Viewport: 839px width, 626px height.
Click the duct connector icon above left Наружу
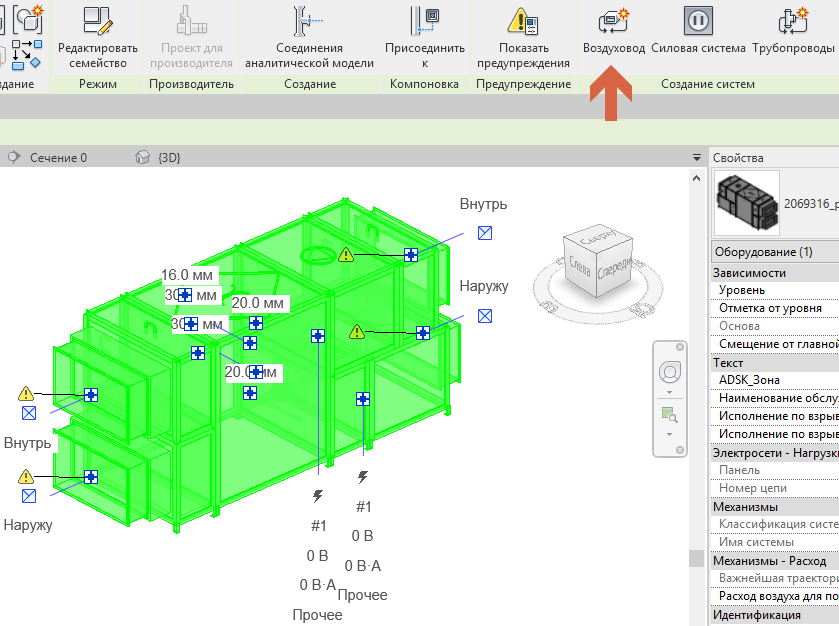(x=29, y=496)
